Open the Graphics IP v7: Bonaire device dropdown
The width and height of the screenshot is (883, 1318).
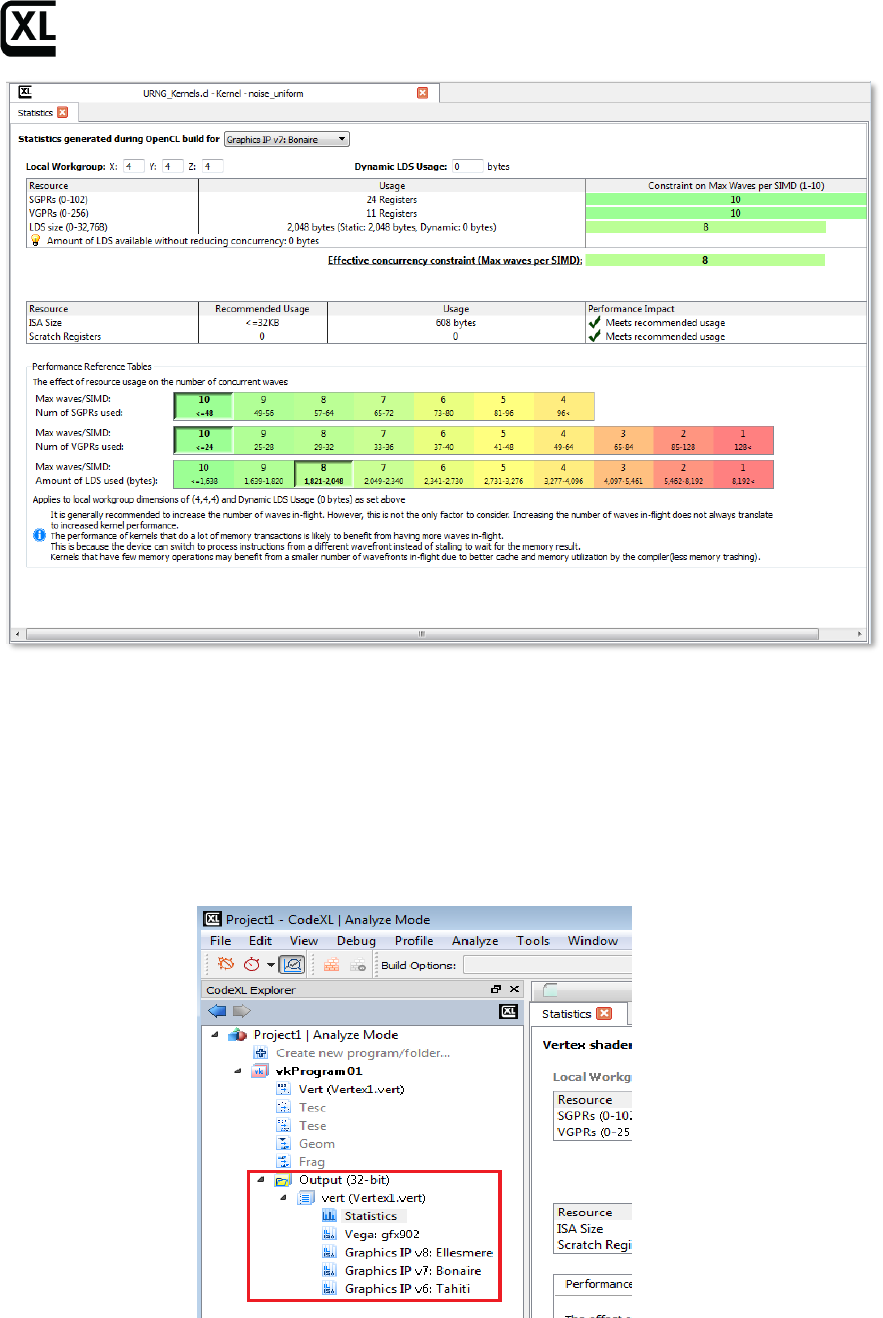[x=287, y=139]
